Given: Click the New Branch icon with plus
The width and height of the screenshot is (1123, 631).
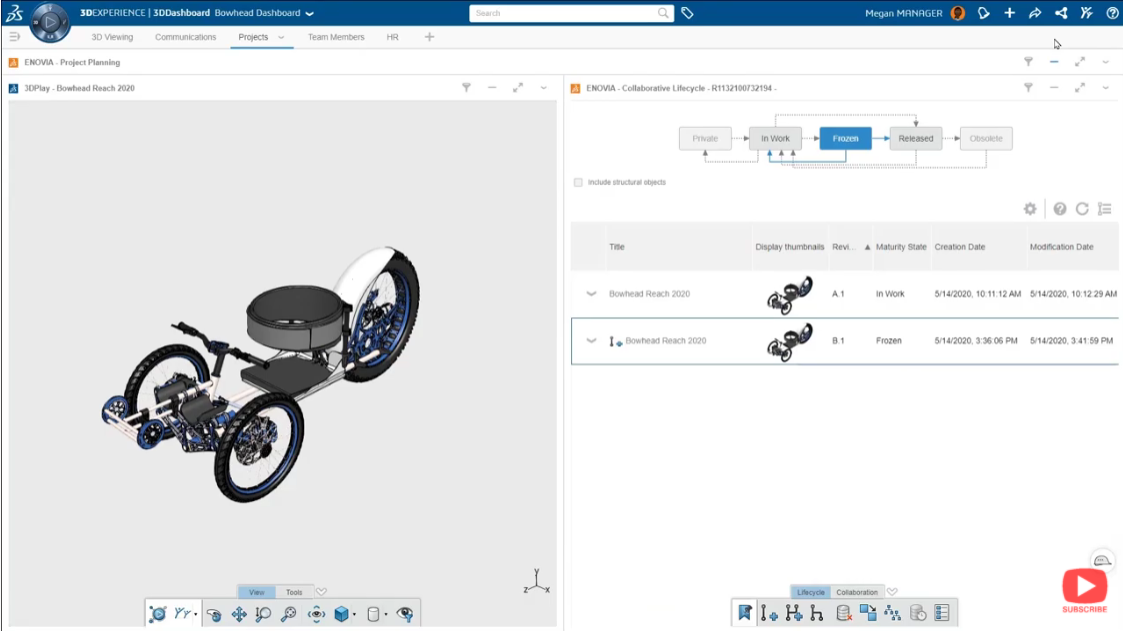Looking at the screenshot, I should [794, 613].
